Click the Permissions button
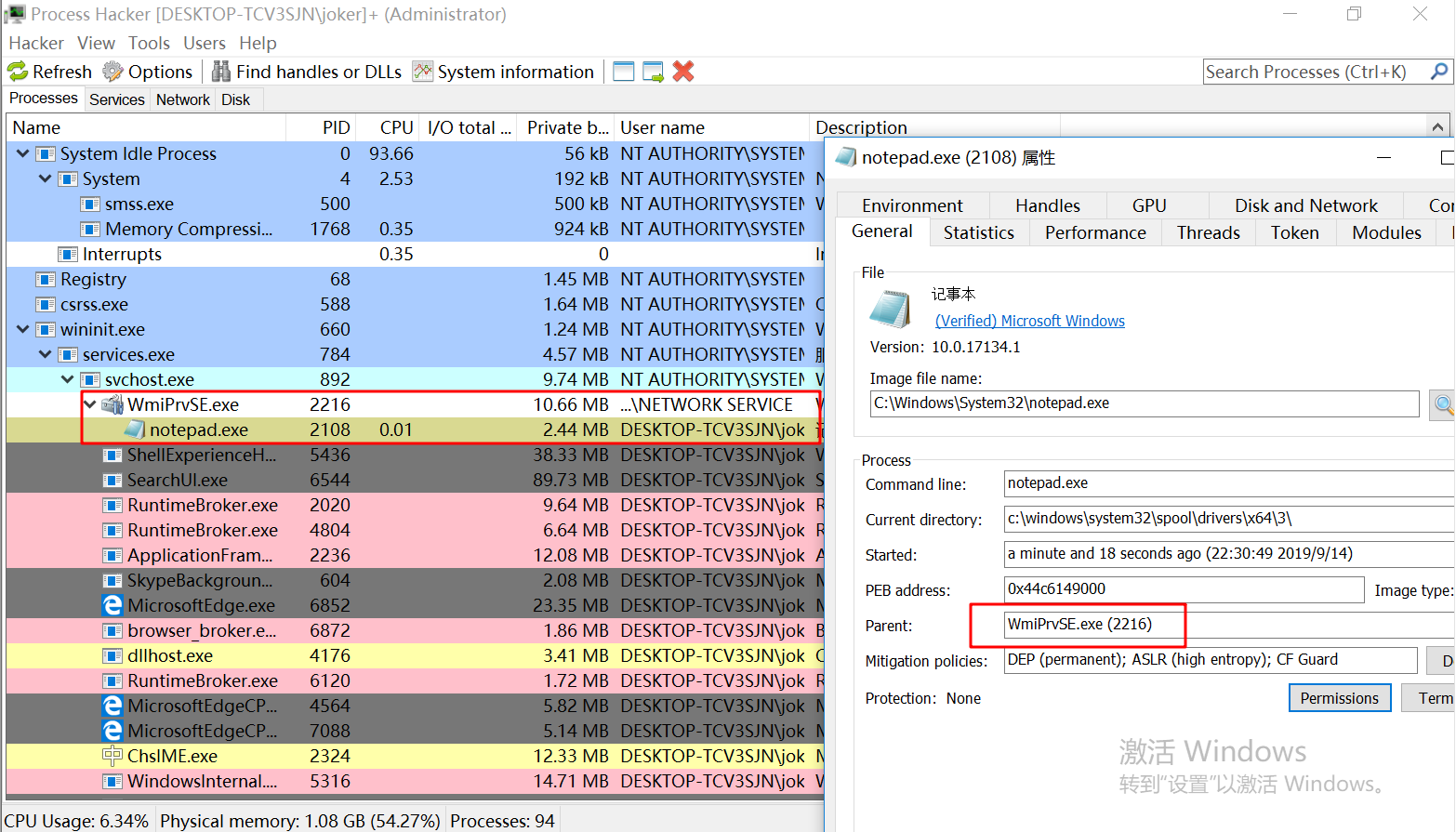Viewport: 1456px width, 832px height. click(1339, 697)
